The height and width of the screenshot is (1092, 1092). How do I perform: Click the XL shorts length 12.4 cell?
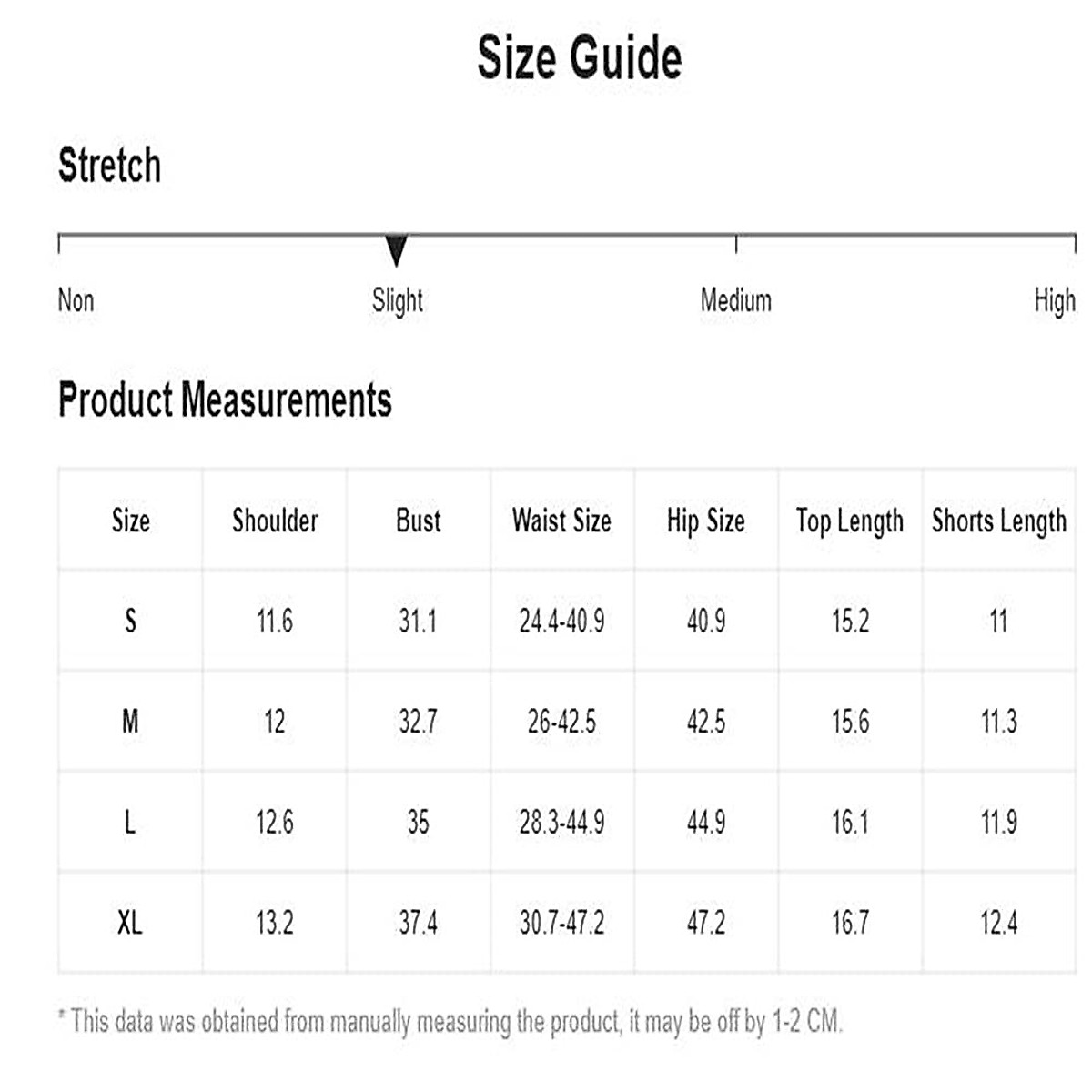pos(998,924)
